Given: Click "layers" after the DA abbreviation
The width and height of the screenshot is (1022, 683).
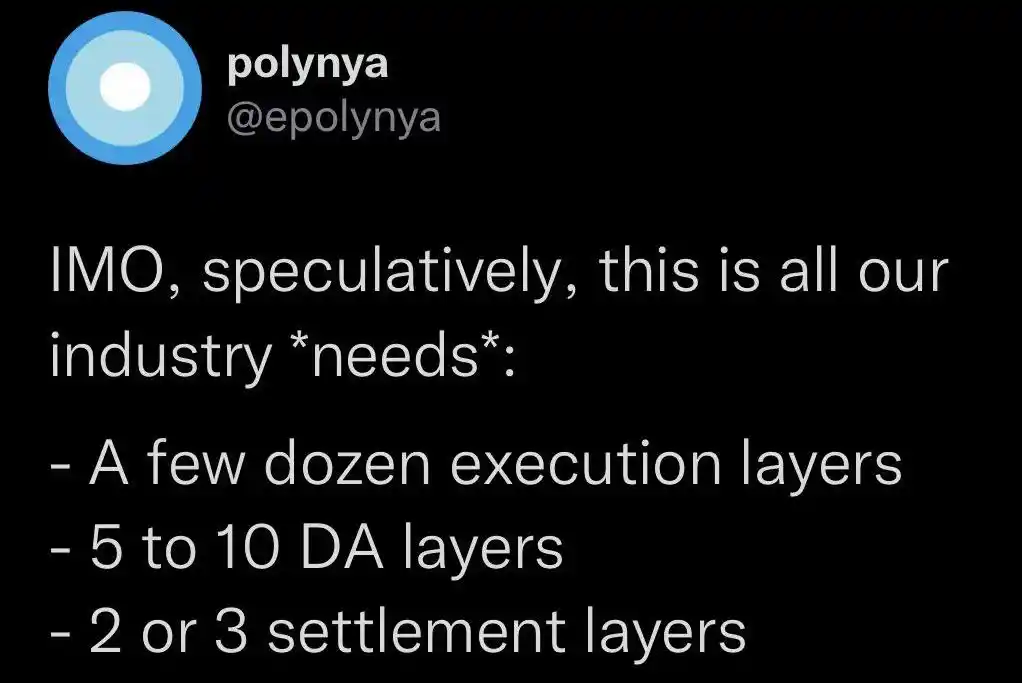Looking at the screenshot, I should tap(483, 549).
